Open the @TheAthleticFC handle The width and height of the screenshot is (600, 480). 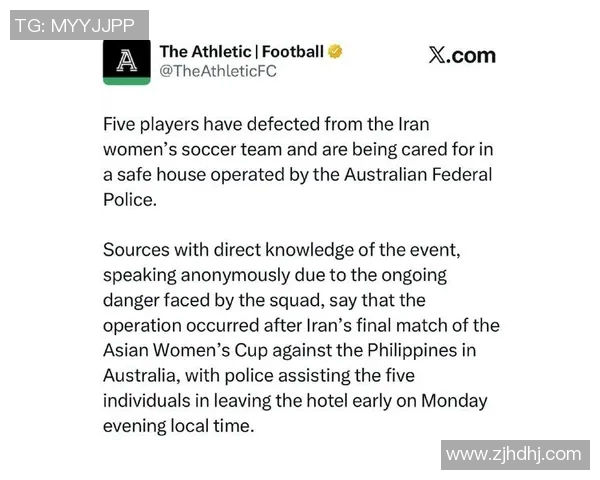click(x=217, y=71)
